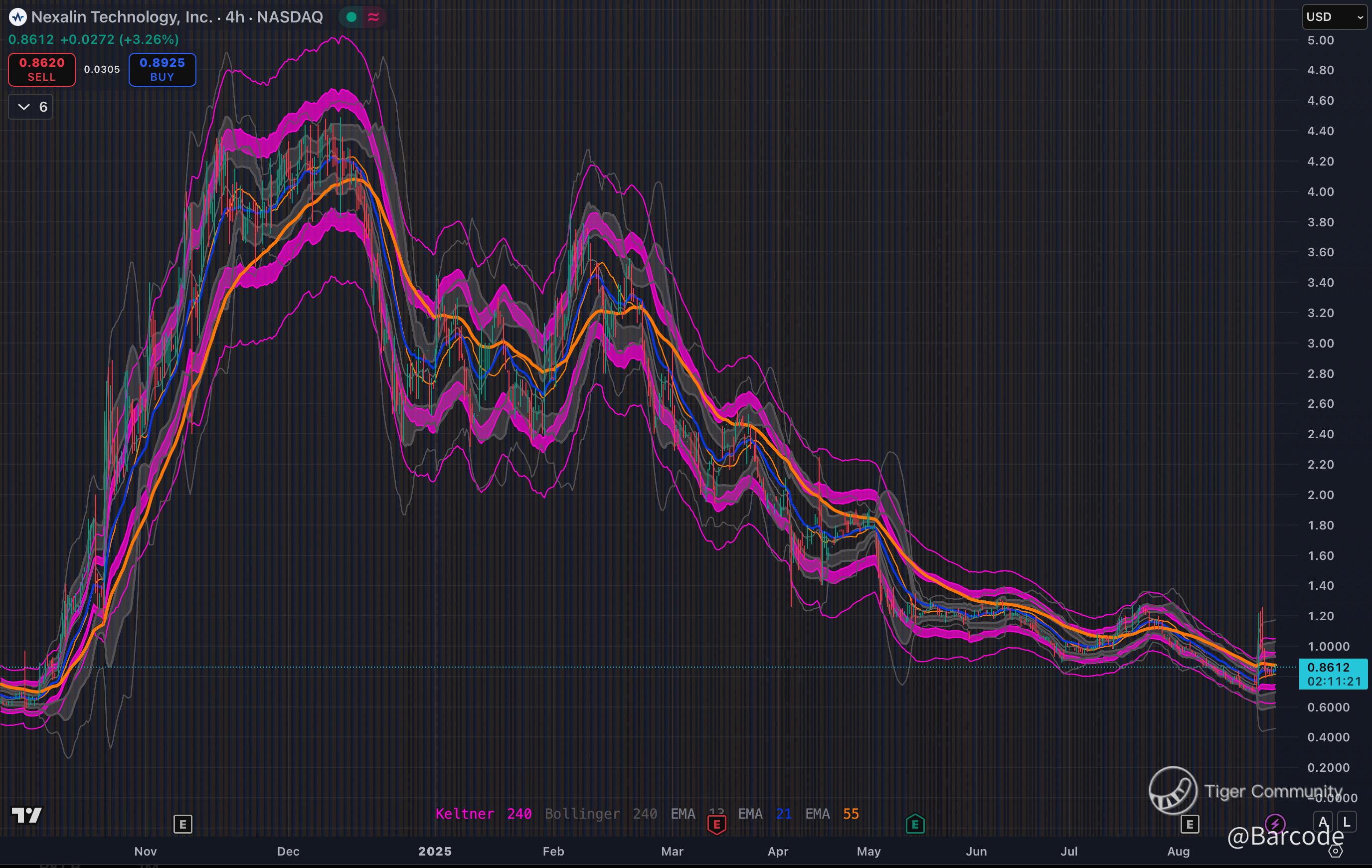Click the earnings E marker near August
This screenshot has width=1372, height=868.
pyautogui.click(x=1190, y=824)
